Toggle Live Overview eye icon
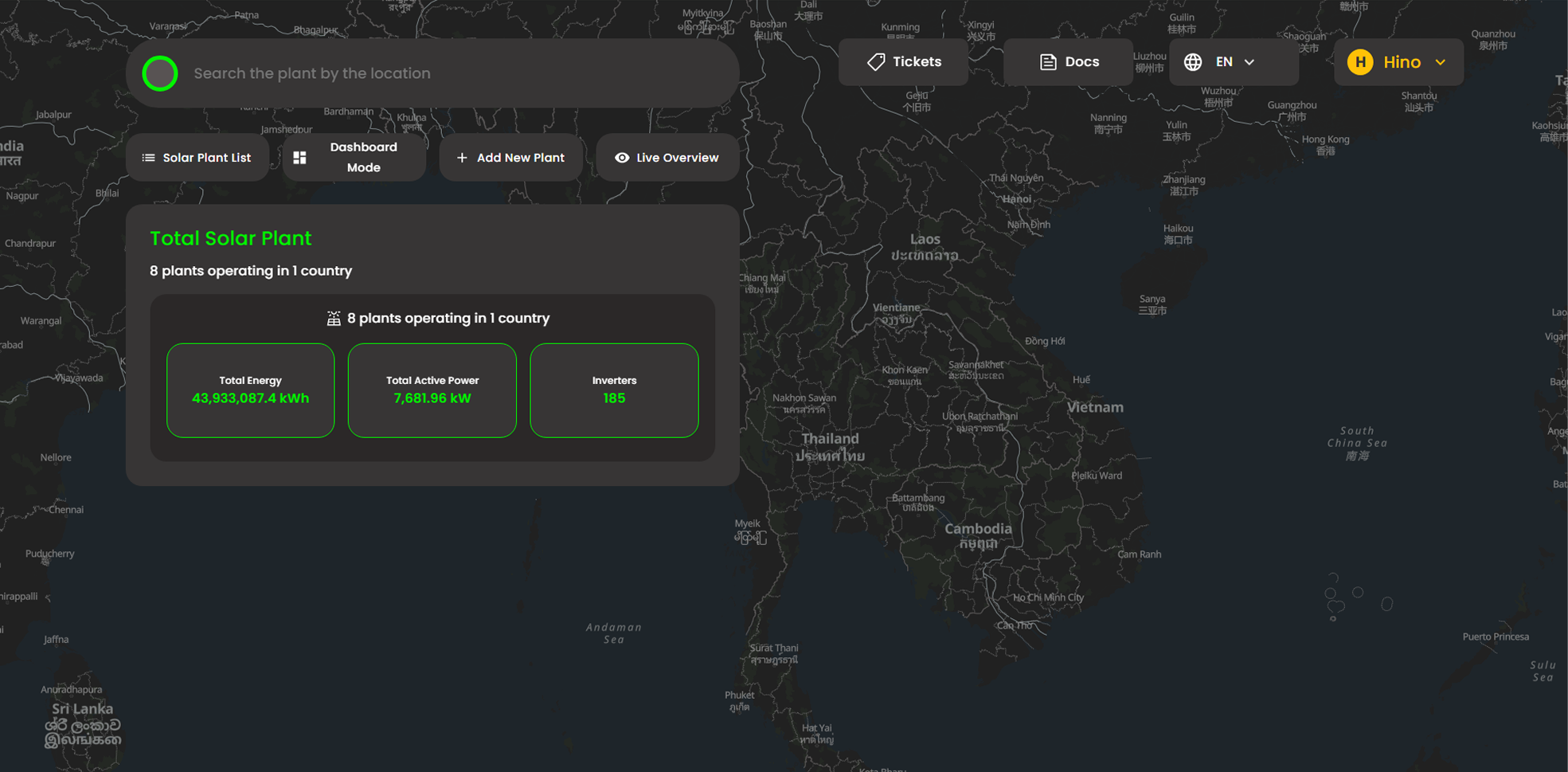This screenshot has width=1568, height=772. (x=622, y=158)
